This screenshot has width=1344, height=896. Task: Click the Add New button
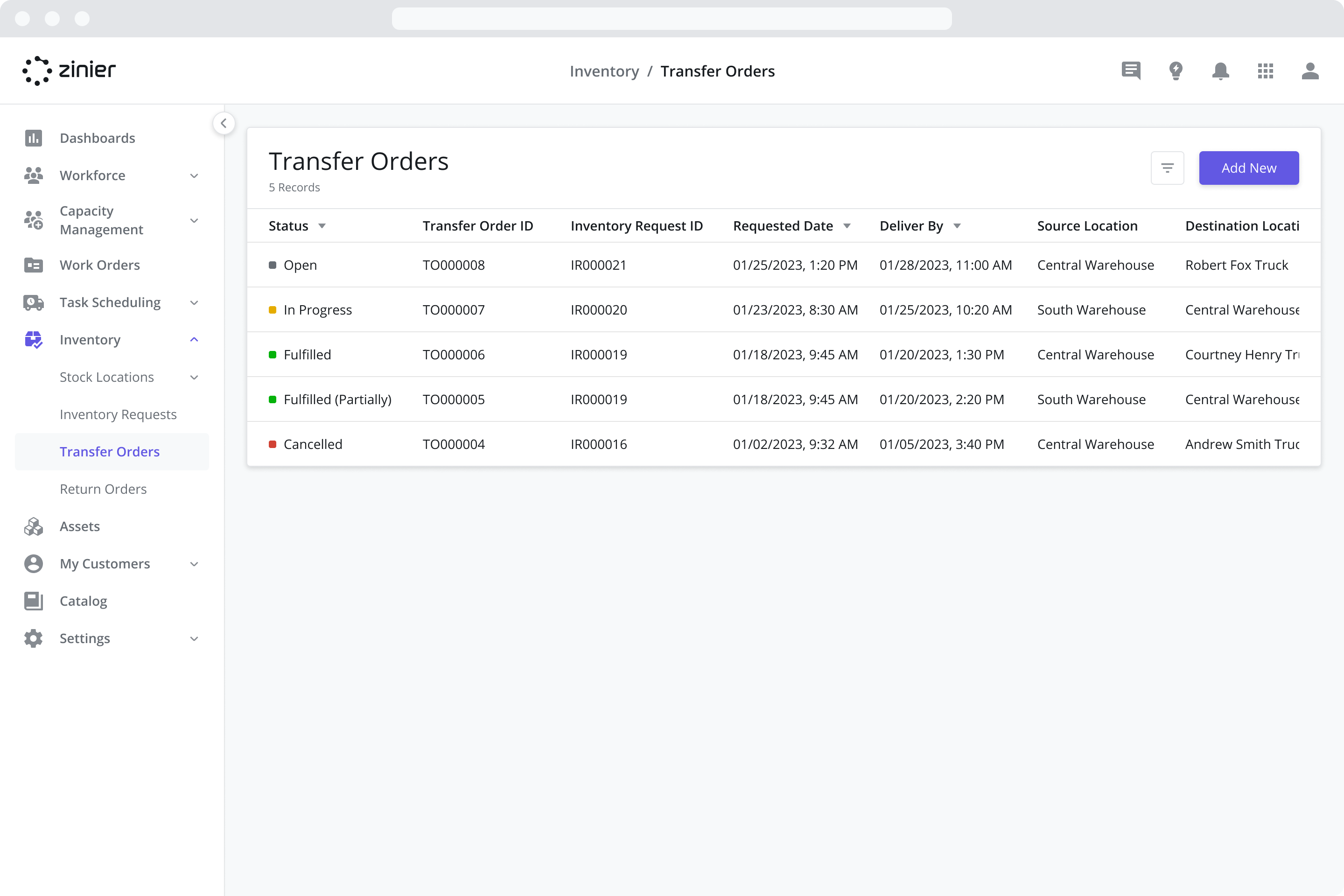1249,168
